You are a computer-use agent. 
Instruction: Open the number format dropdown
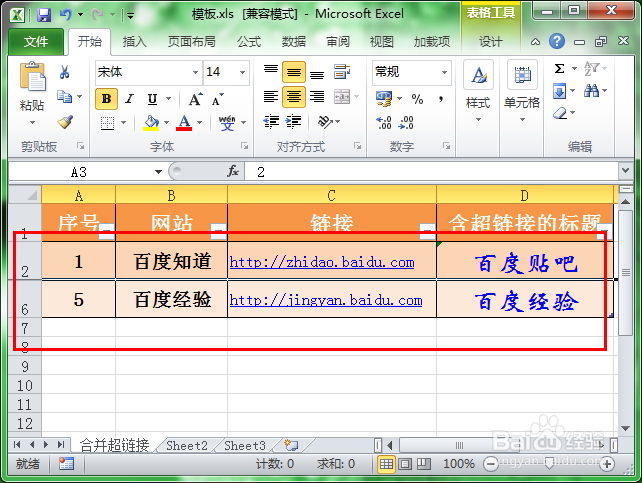point(444,72)
